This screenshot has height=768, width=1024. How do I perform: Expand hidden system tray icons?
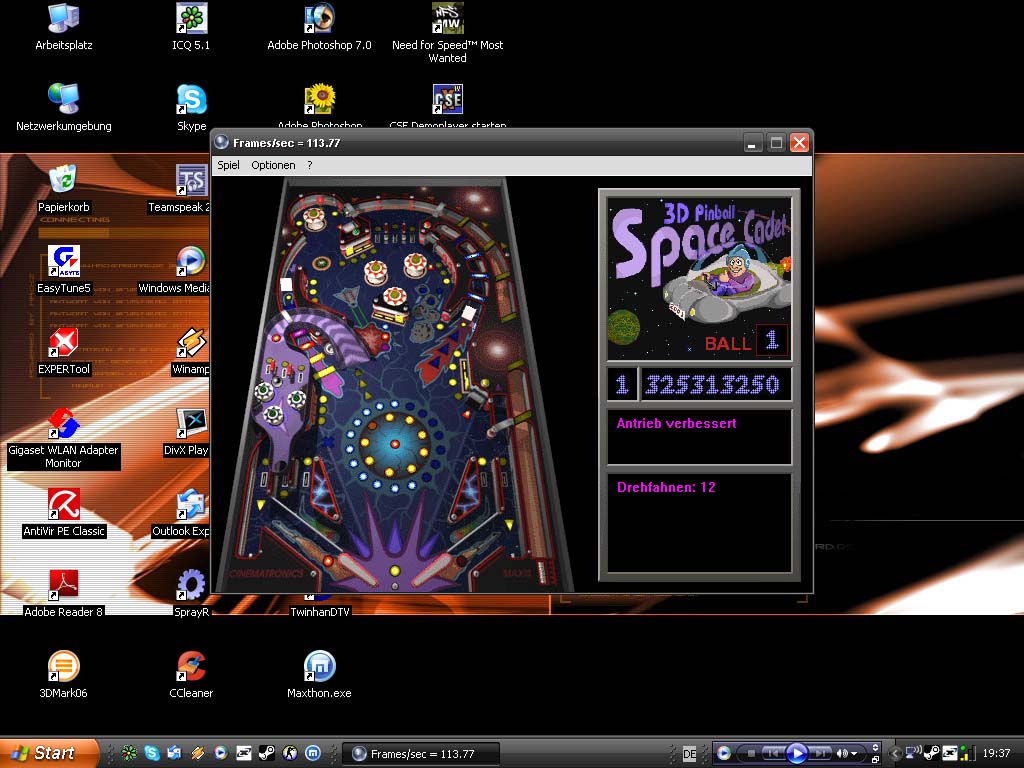coord(894,754)
